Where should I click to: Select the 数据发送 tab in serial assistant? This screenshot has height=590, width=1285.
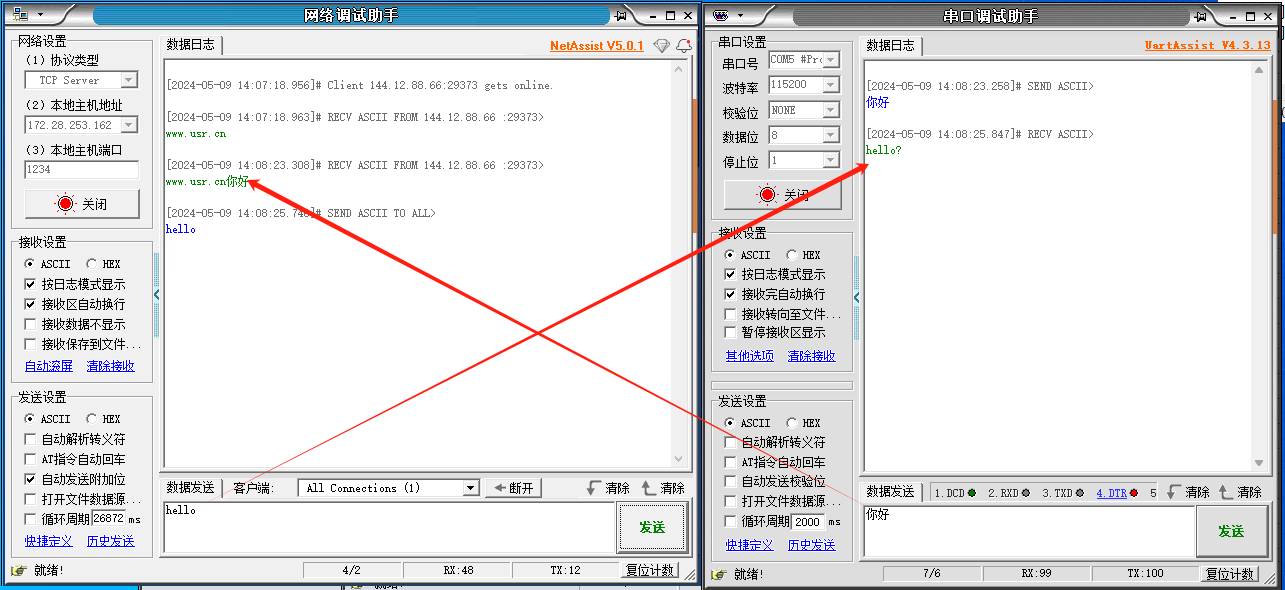[x=890, y=492]
